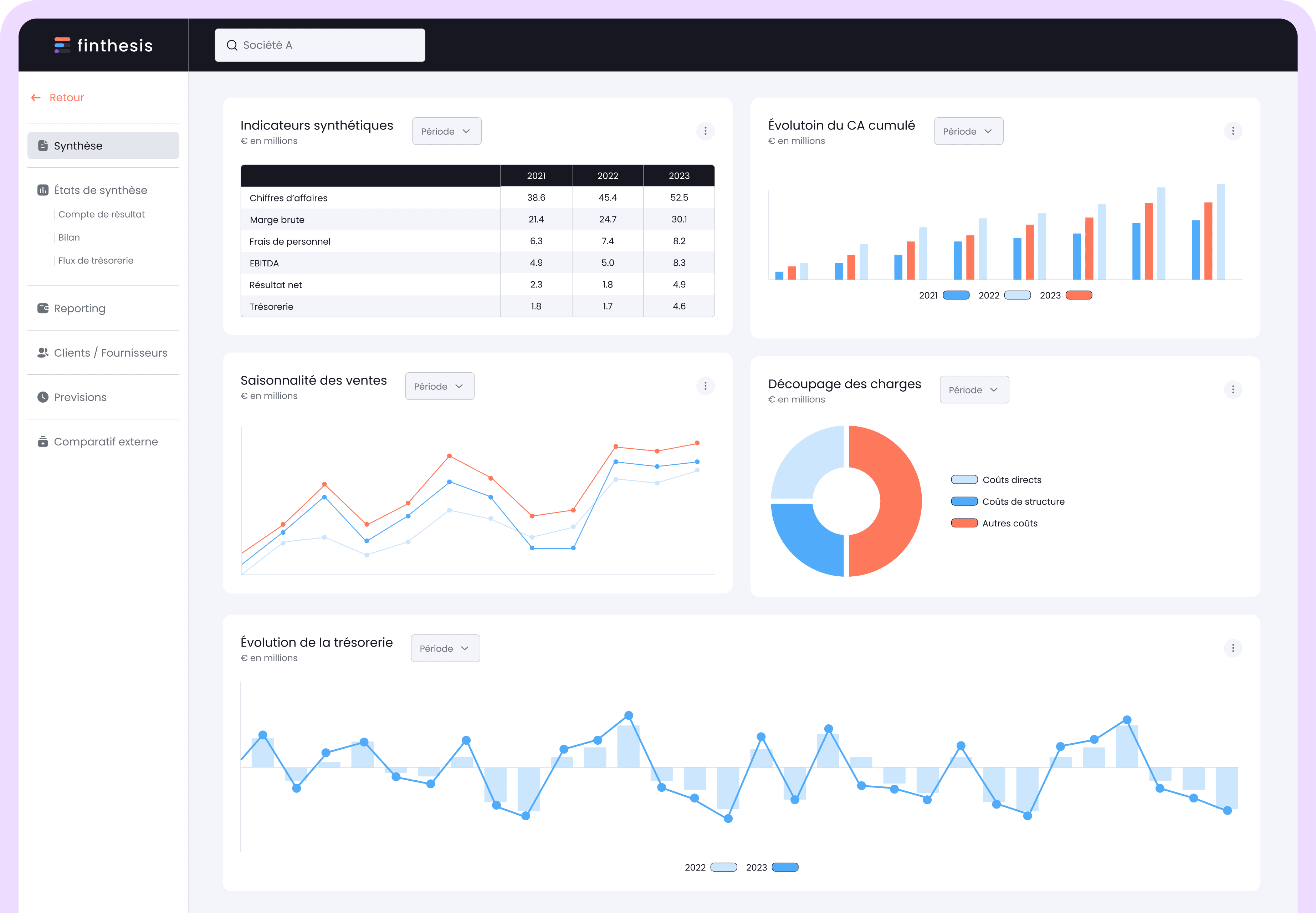Click the 2022 column header in table

tap(608, 175)
